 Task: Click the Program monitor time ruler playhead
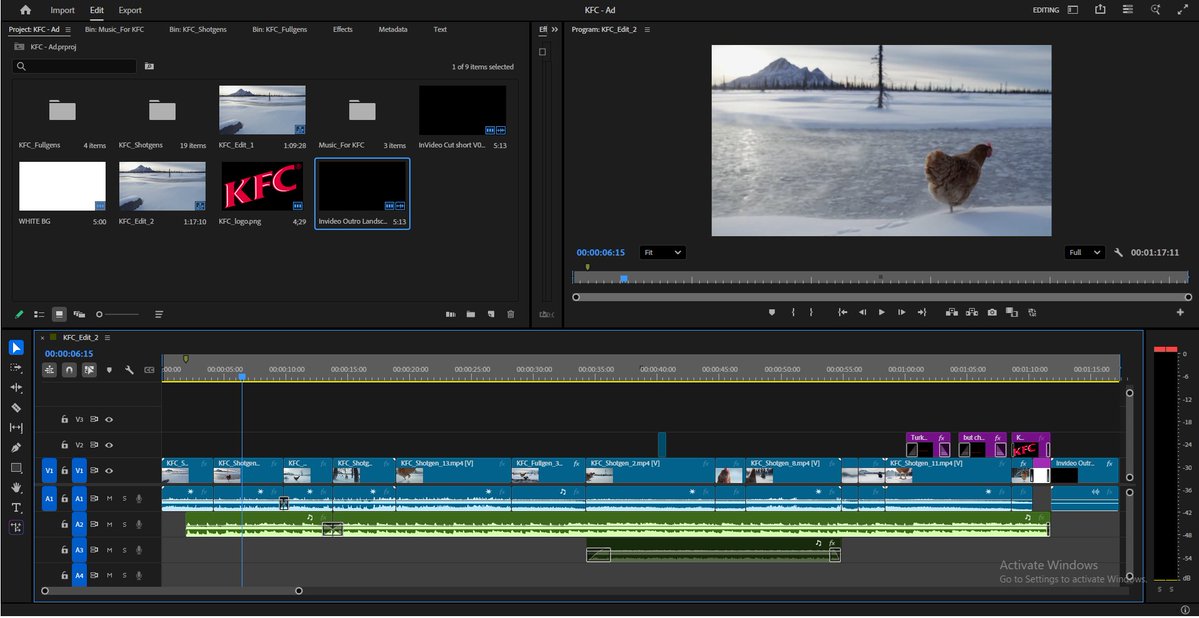click(624, 279)
